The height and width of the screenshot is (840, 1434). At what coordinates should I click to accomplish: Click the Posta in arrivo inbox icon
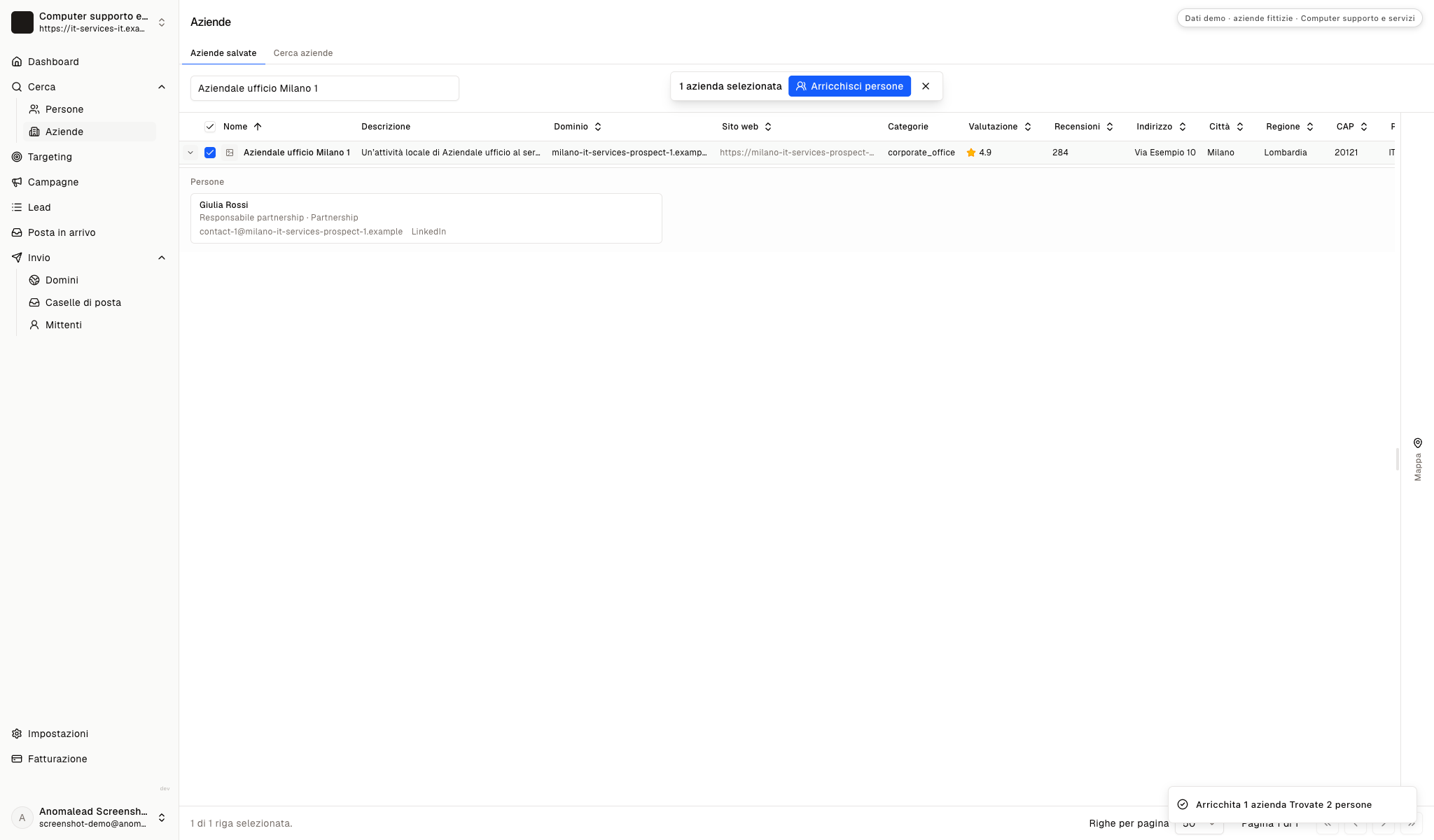(x=17, y=232)
